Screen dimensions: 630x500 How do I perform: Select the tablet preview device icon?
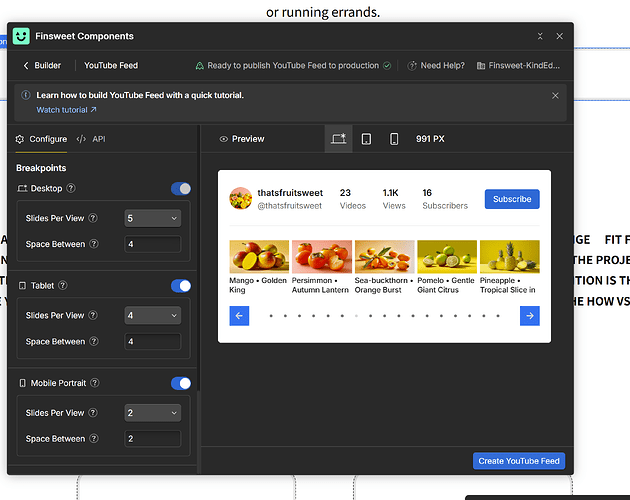tap(366, 139)
